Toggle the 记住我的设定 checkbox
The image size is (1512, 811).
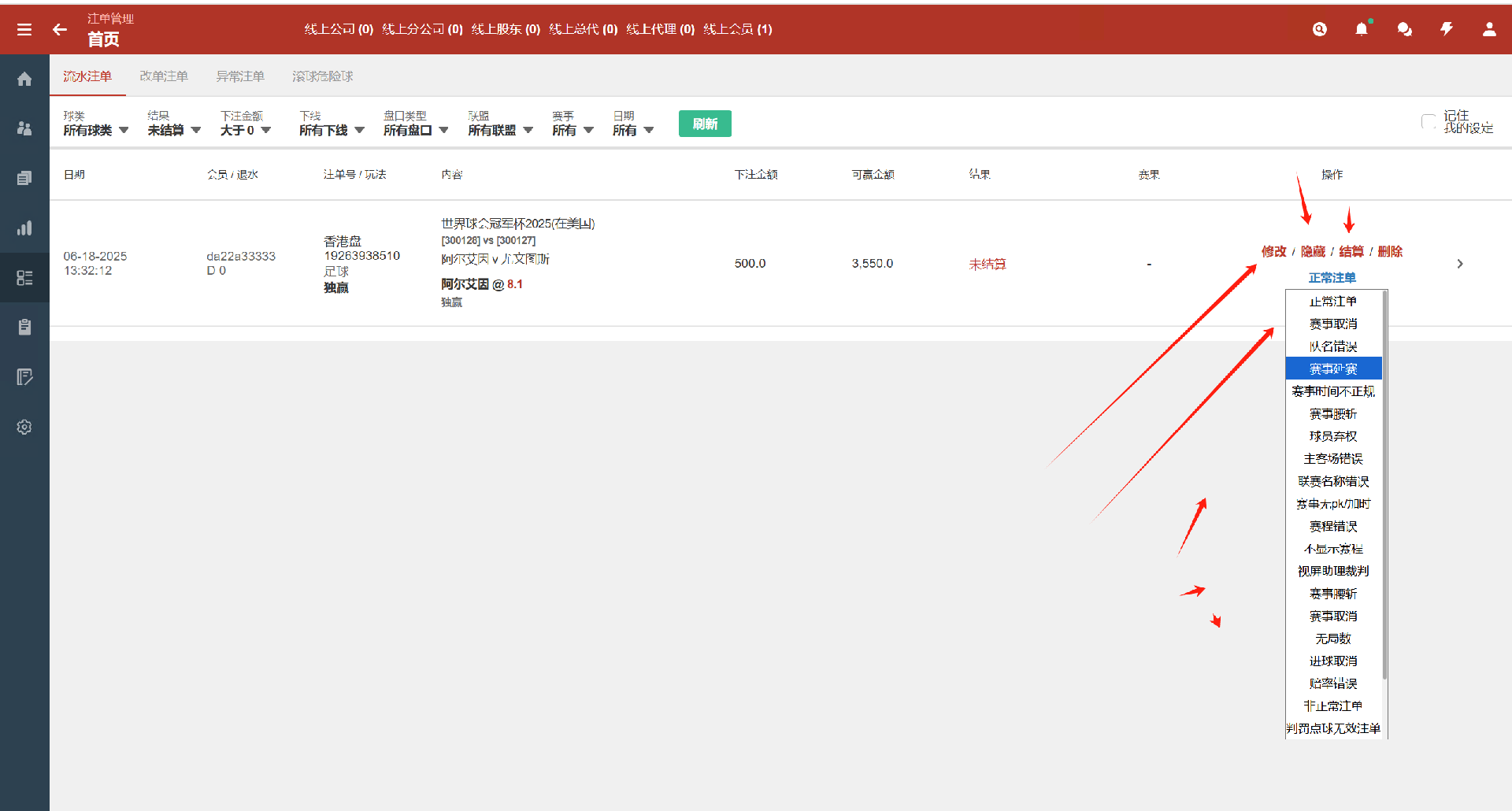1428,122
